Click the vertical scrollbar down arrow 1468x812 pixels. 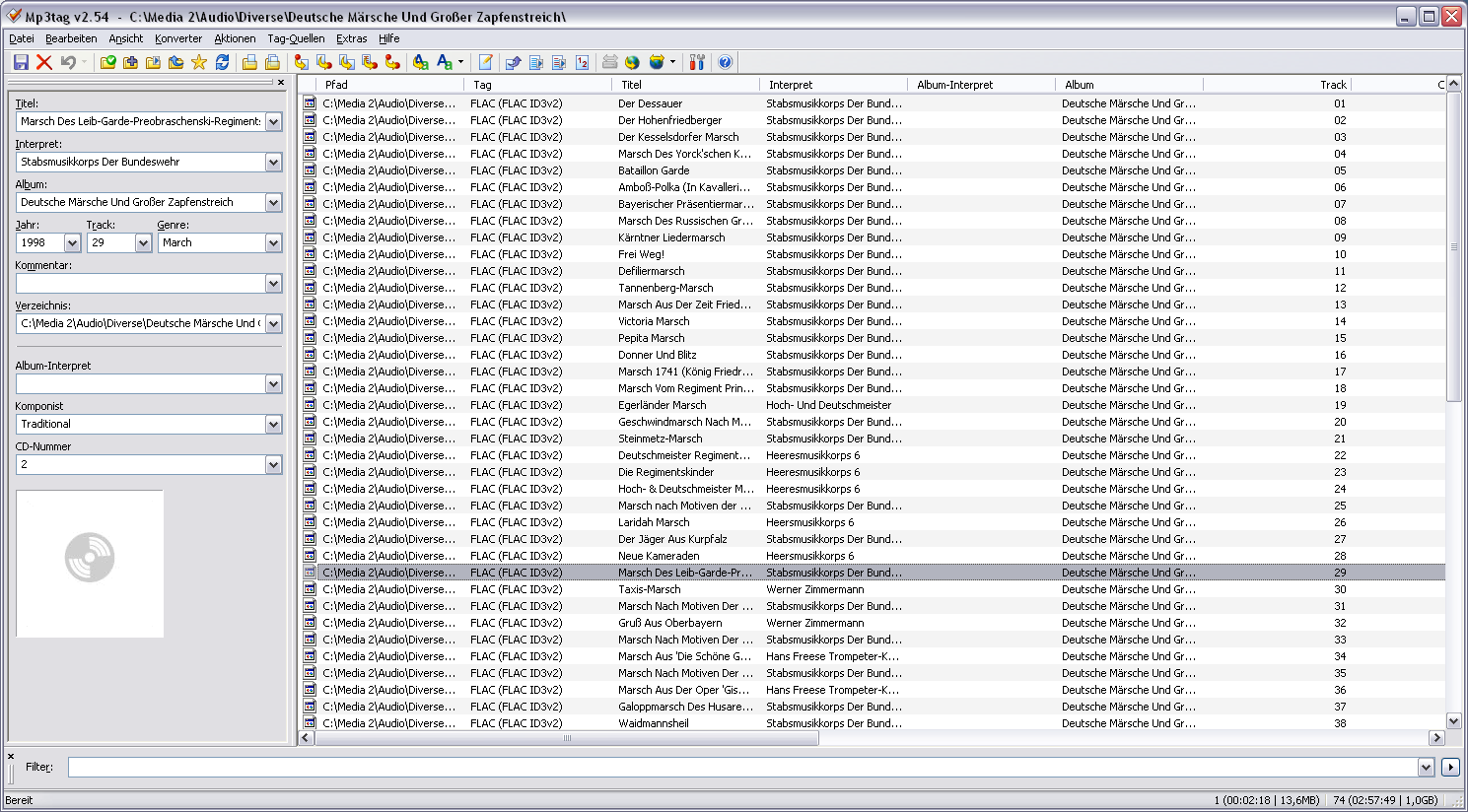(x=1453, y=721)
